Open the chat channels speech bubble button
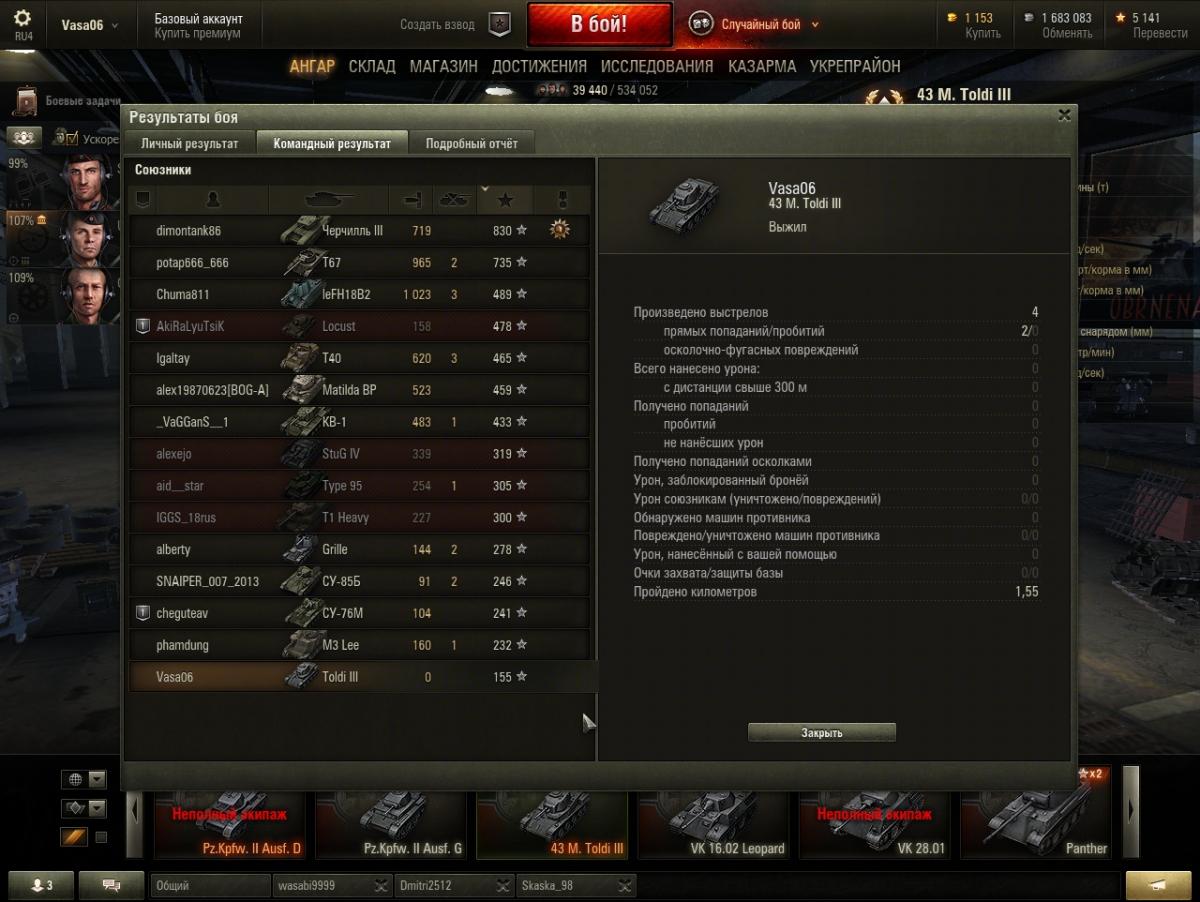The height and width of the screenshot is (902, 1200). point(111,885)
